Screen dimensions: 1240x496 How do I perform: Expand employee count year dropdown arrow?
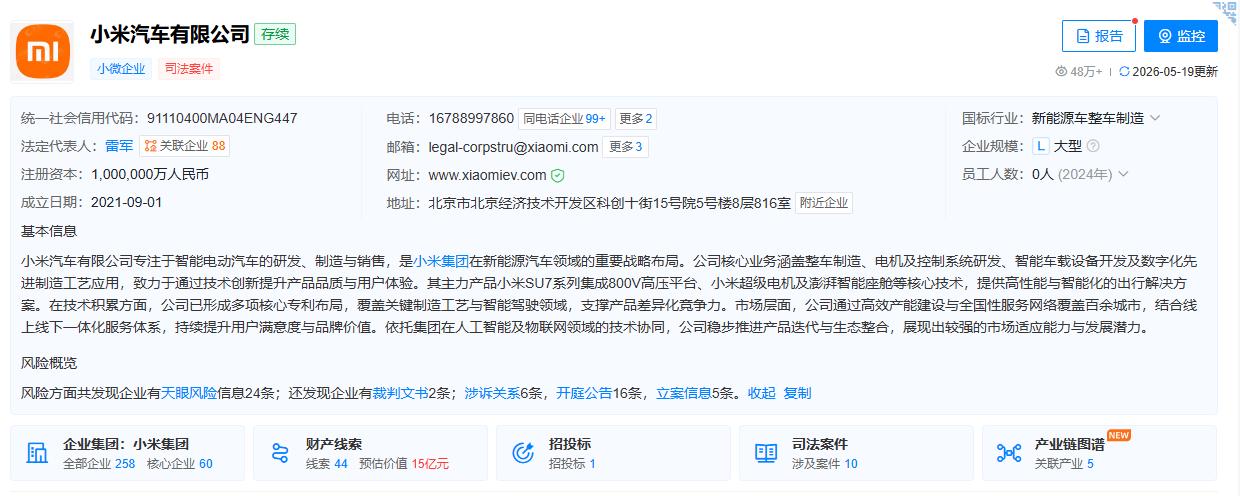tap(1123, 174)
